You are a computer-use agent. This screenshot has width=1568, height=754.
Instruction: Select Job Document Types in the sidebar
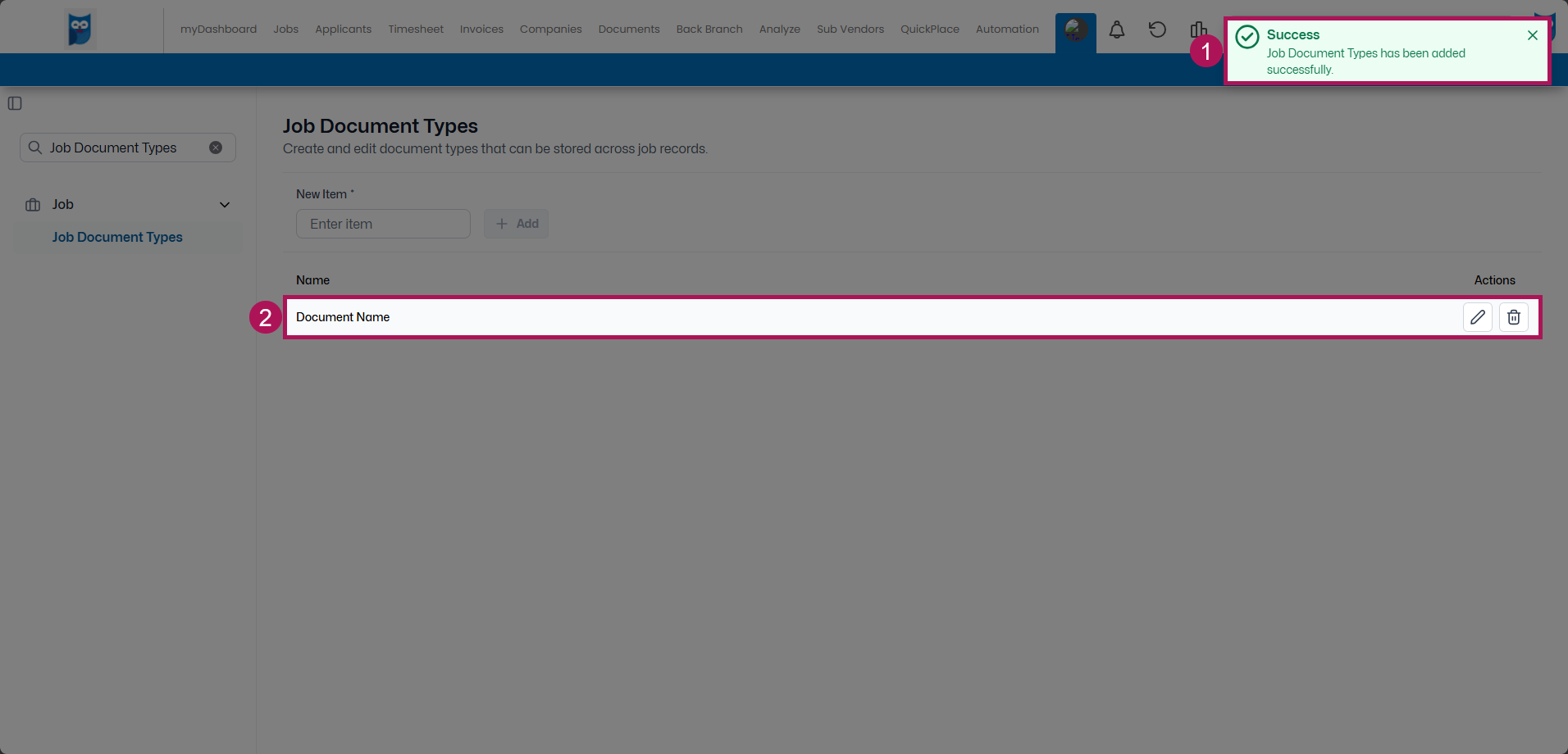click(x=117, y=238)
